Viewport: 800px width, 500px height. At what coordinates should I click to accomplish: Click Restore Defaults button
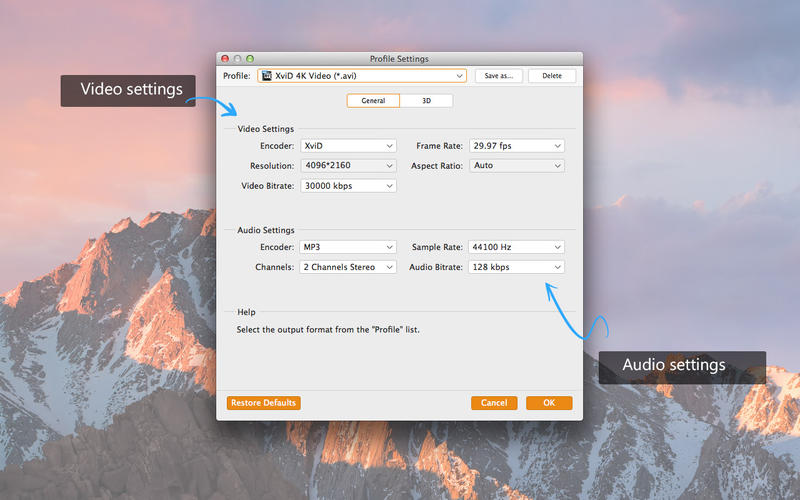tap(263, 403)
